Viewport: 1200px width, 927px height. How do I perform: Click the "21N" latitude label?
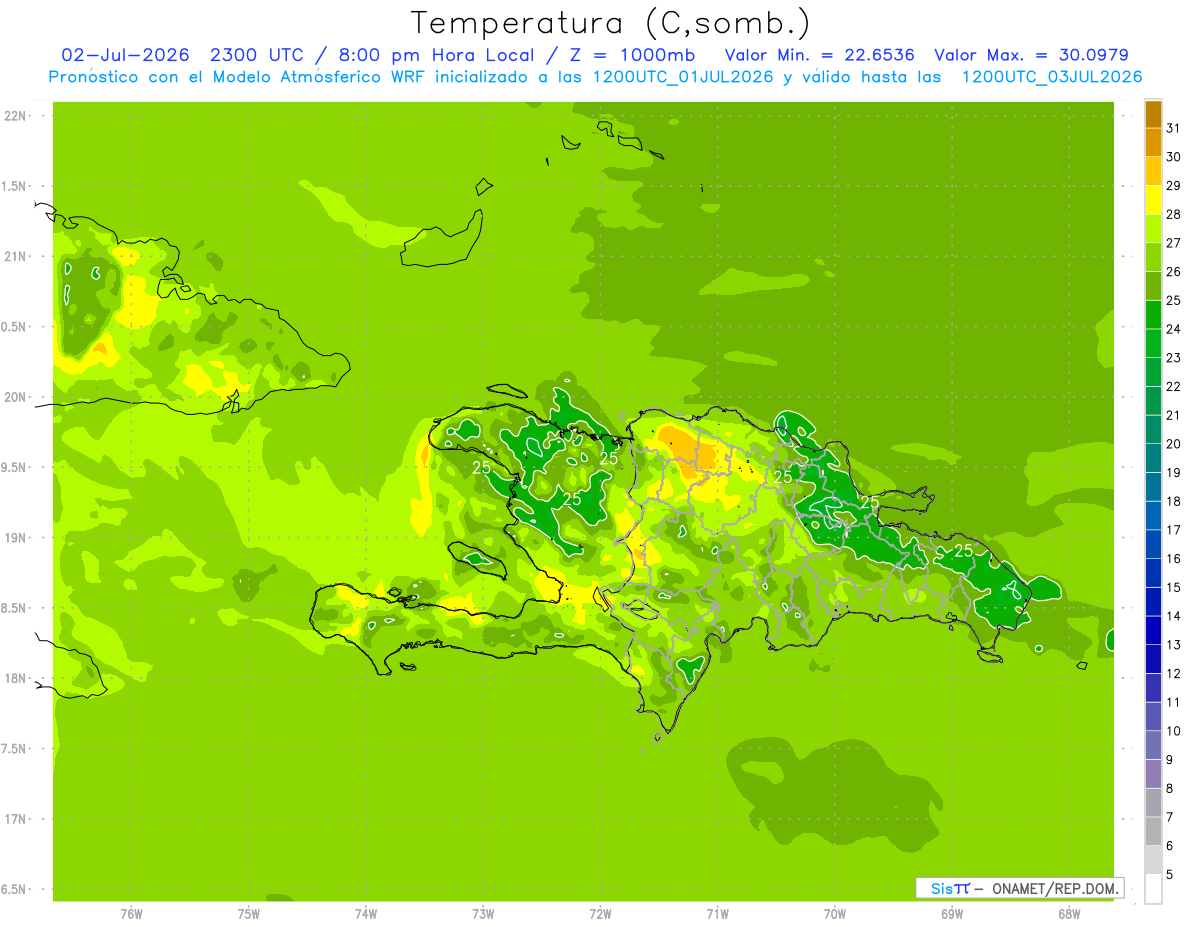pyautogui.click(x=16, y=256)
